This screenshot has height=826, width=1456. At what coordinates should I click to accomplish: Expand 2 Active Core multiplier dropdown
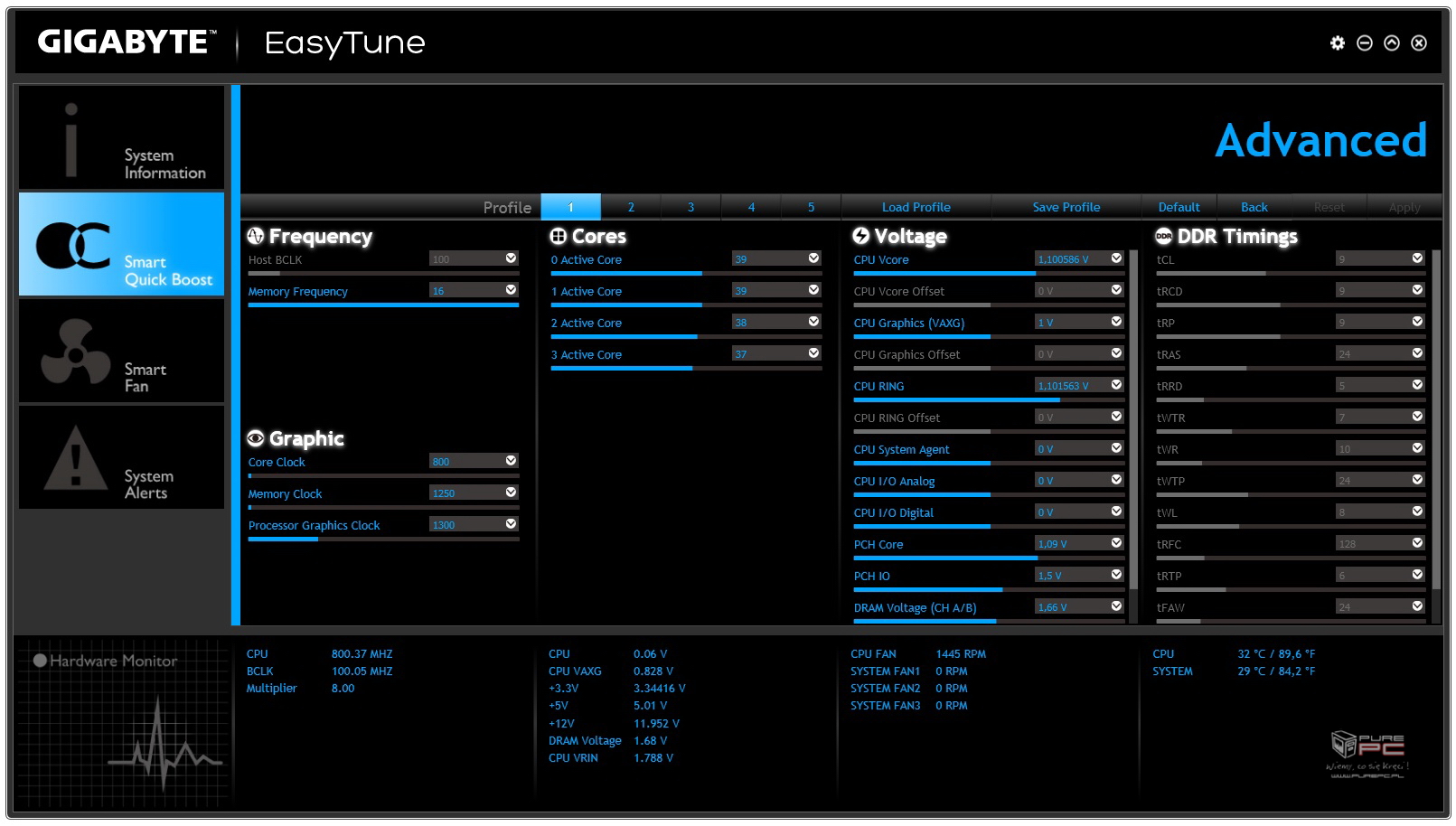[813, 322]
